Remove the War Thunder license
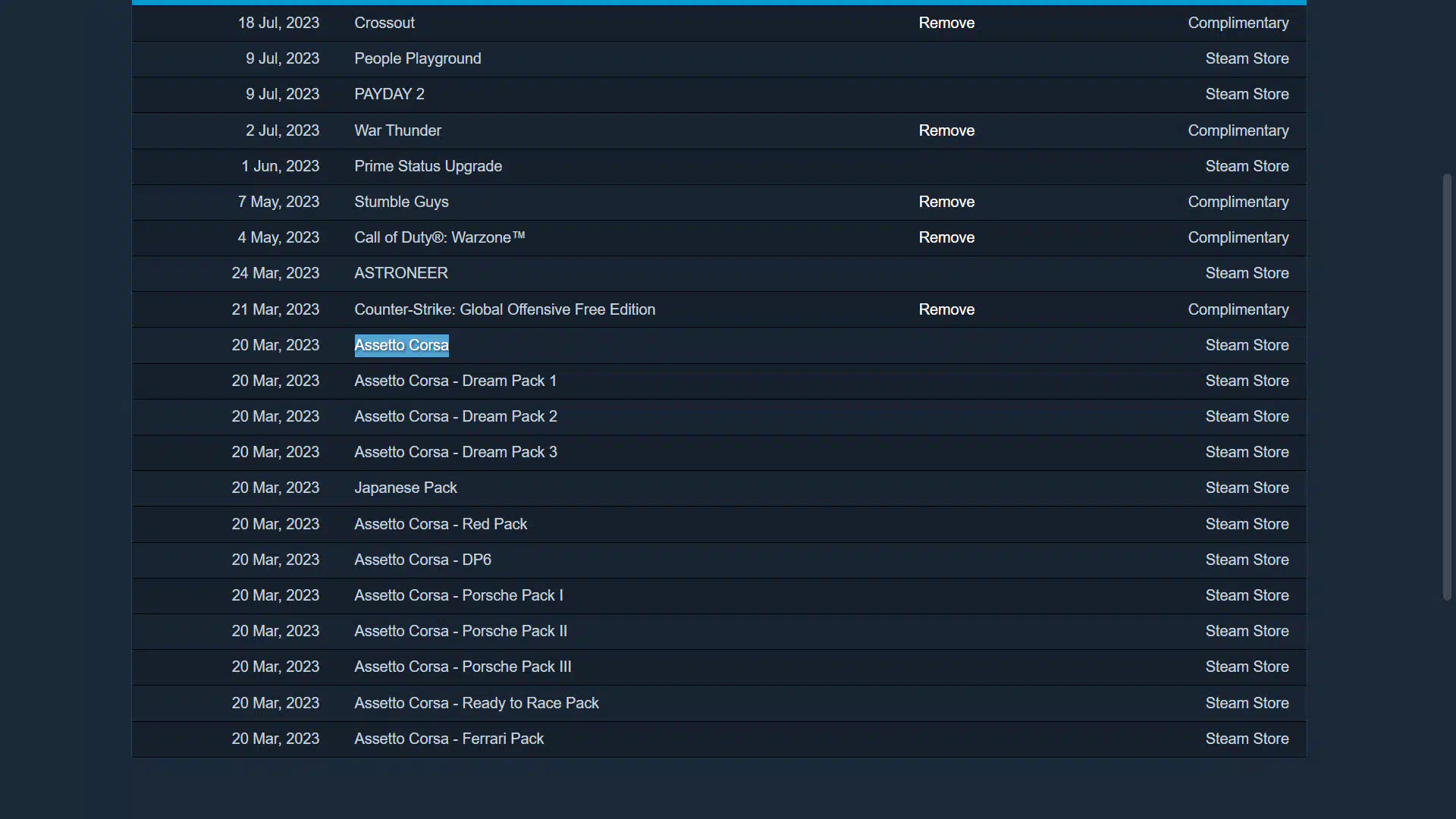The width and height of the screenshot is (1456, 819). (946, 130)
